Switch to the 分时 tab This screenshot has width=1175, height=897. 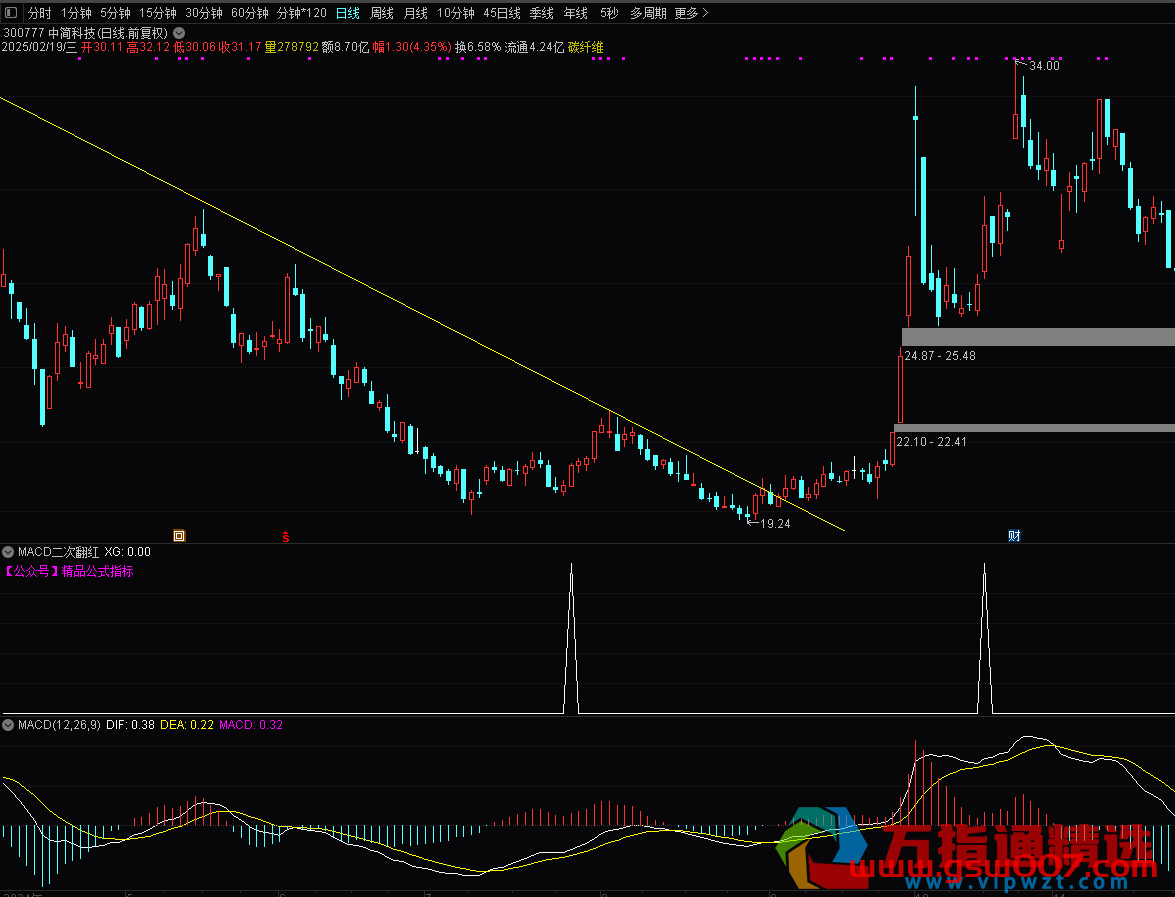click(x=40, y=13)
